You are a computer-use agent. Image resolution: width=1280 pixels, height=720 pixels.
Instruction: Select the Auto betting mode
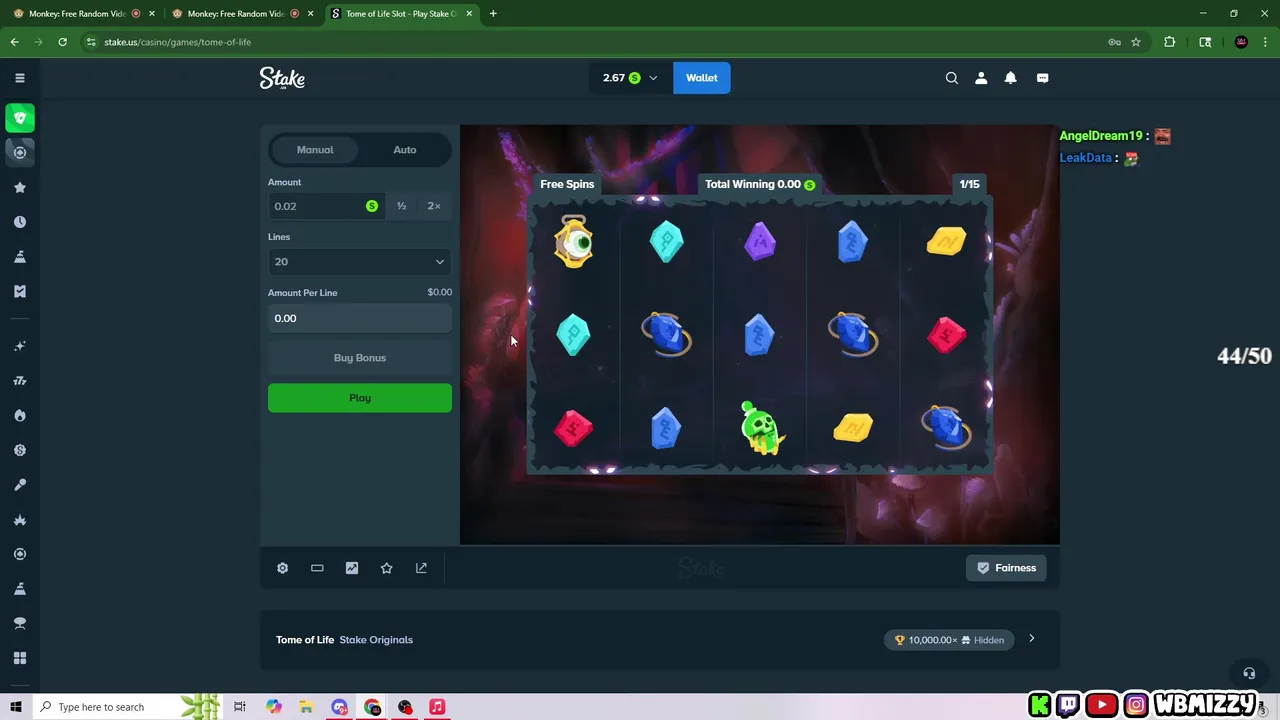[x=405, y=150]
